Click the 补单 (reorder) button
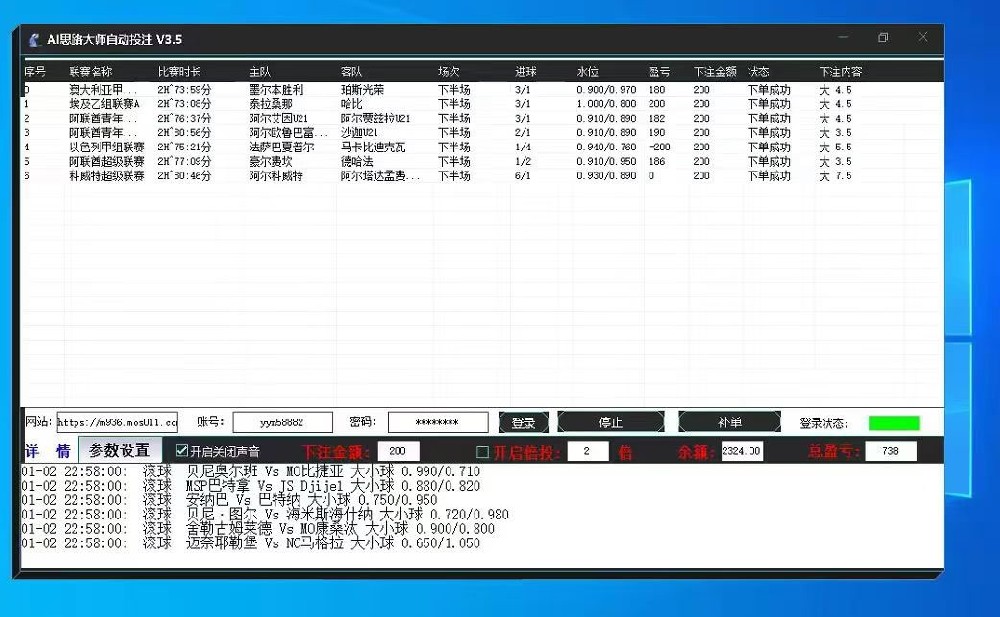Screen dimensions: 1000x617 coord(729,421)
